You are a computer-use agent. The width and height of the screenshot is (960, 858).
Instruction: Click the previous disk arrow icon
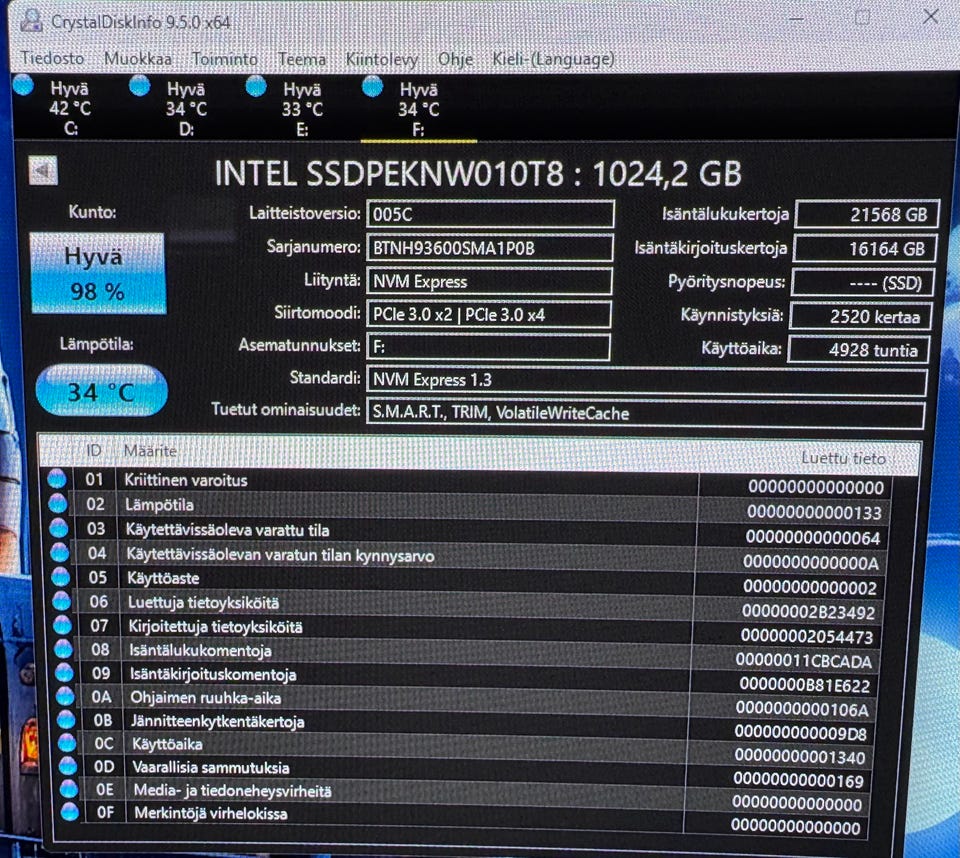coord(43,170)
